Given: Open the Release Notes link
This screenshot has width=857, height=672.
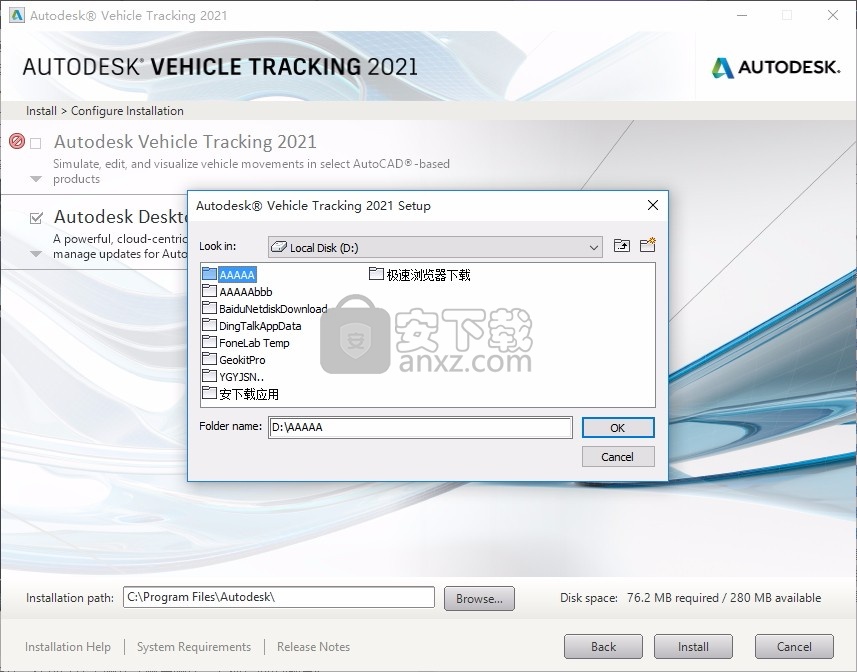Looking at the screenshot, I should pyautogui.click(x=314, y=647).
